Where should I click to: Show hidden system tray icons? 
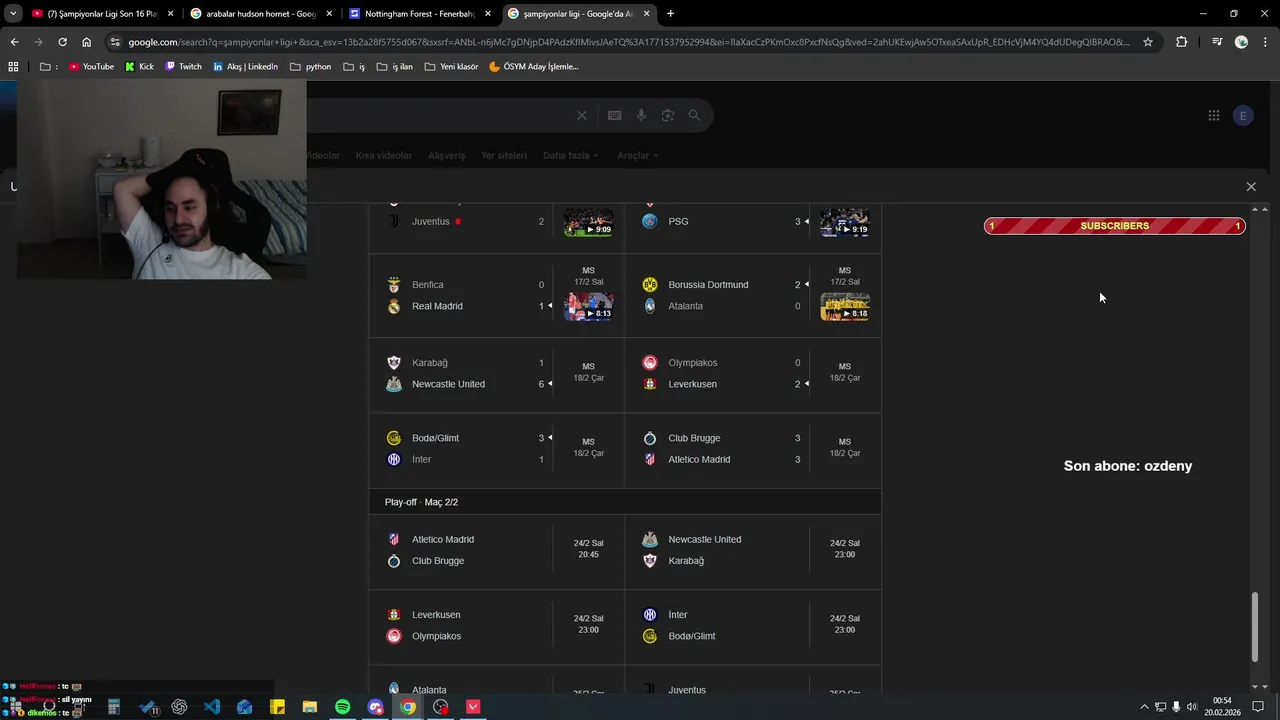(1144, 707)
